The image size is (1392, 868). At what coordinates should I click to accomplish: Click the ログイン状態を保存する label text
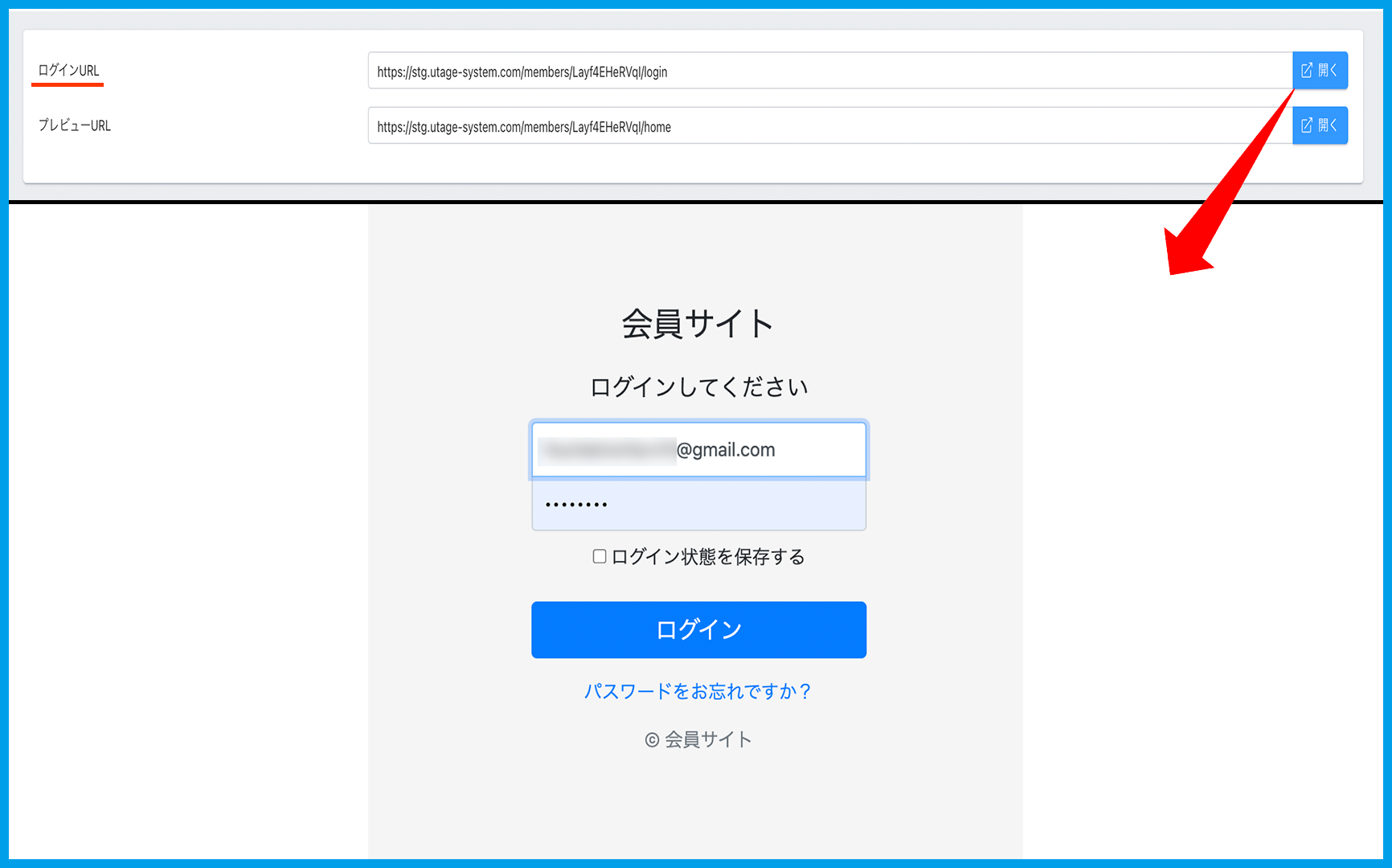point(708,557)
